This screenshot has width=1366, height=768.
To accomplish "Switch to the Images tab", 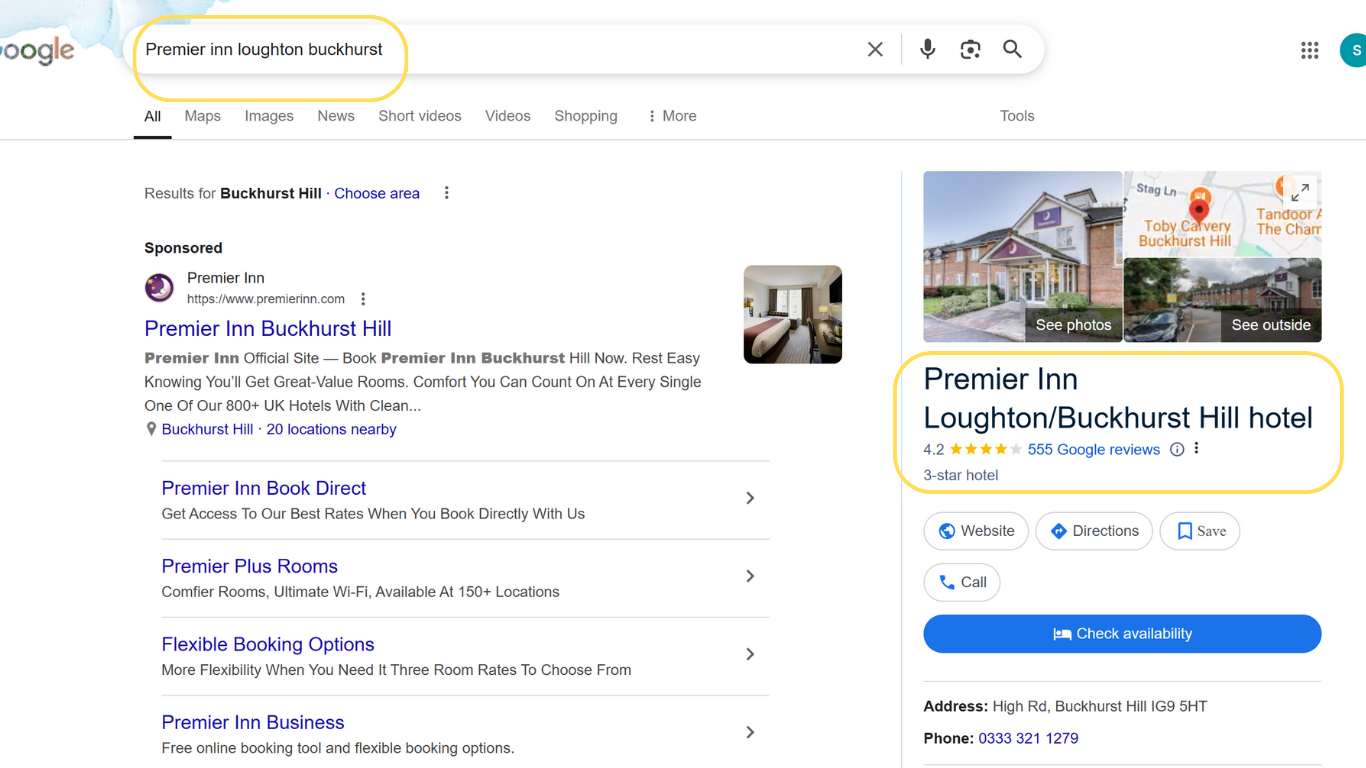I will point(269,116).
